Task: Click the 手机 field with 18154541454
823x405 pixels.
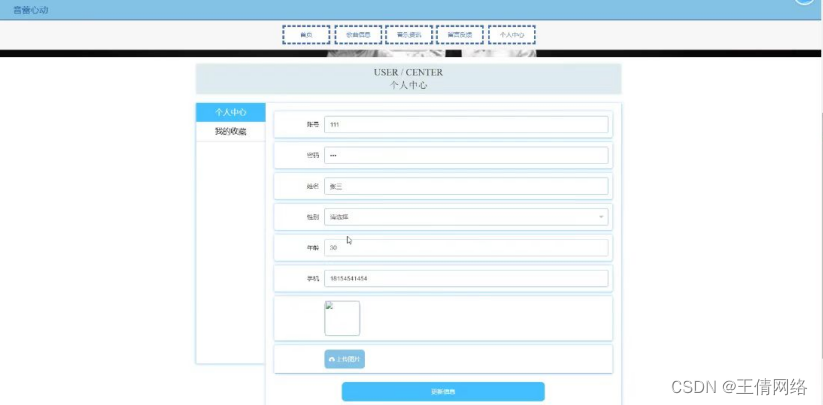Action: pos(466,279)
